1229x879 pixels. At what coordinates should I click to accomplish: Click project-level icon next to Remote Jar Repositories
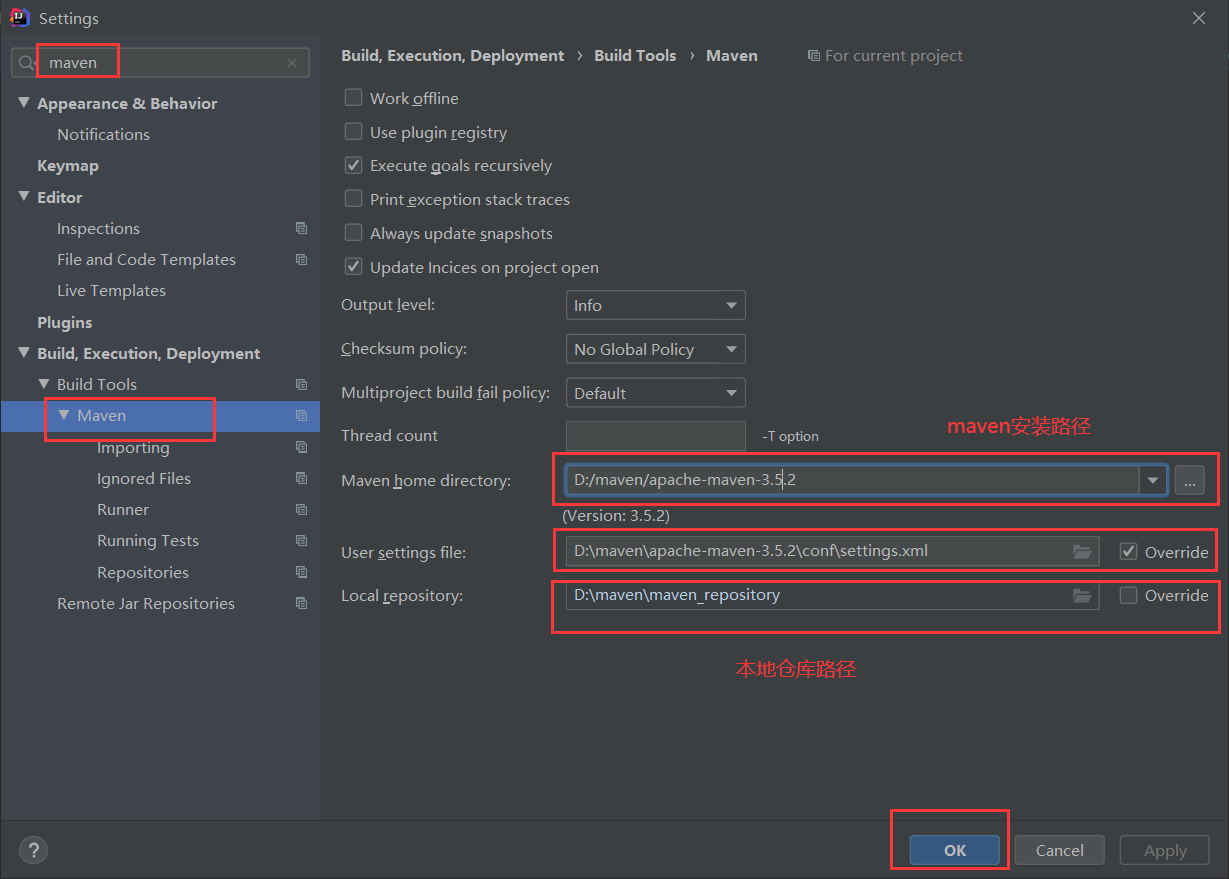click(x=301, y=603)
